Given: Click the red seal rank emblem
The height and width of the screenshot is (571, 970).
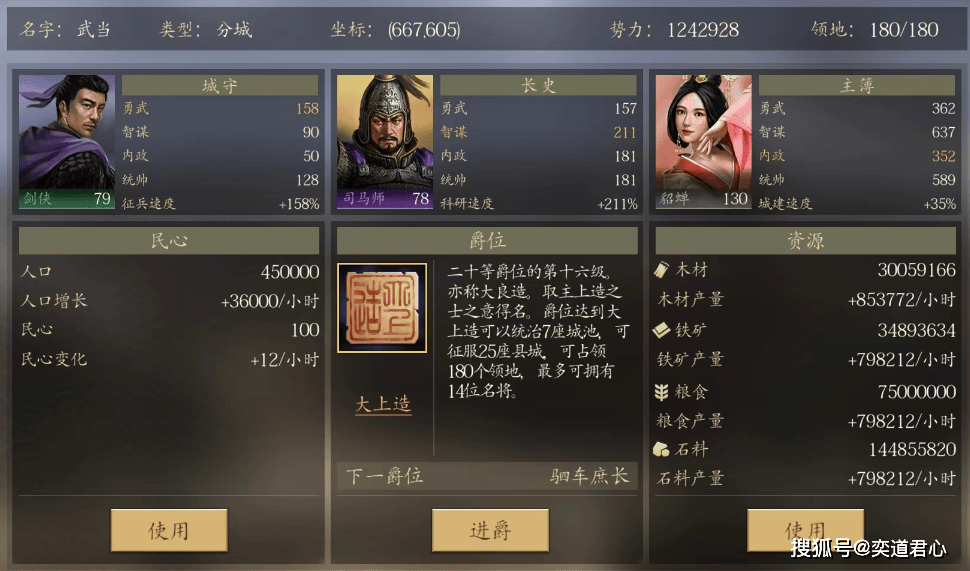Looking at the screenshot, I should point(382,308).
